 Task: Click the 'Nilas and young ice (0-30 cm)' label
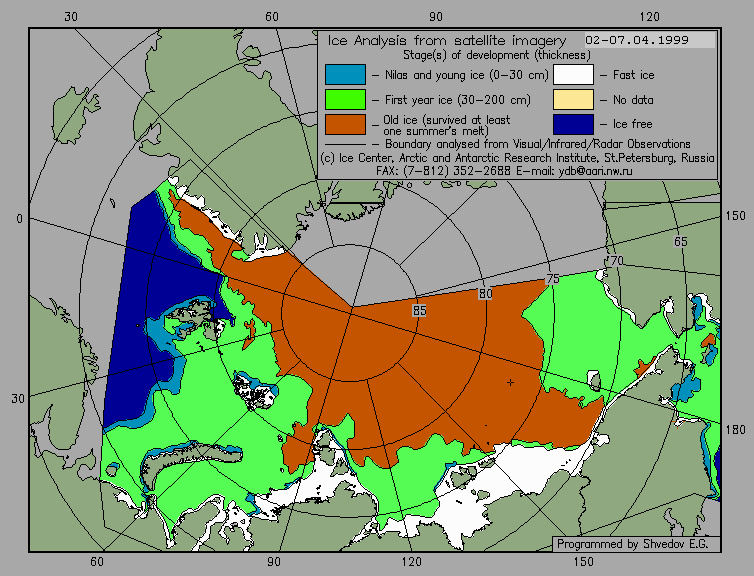pos(466,75)
